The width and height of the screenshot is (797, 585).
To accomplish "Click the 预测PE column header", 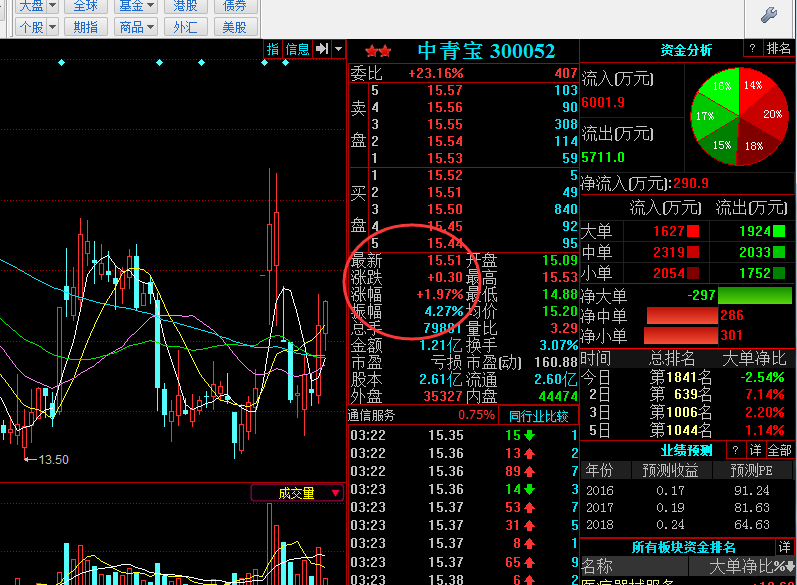I will pyautogui.click(x=751, y=470).
